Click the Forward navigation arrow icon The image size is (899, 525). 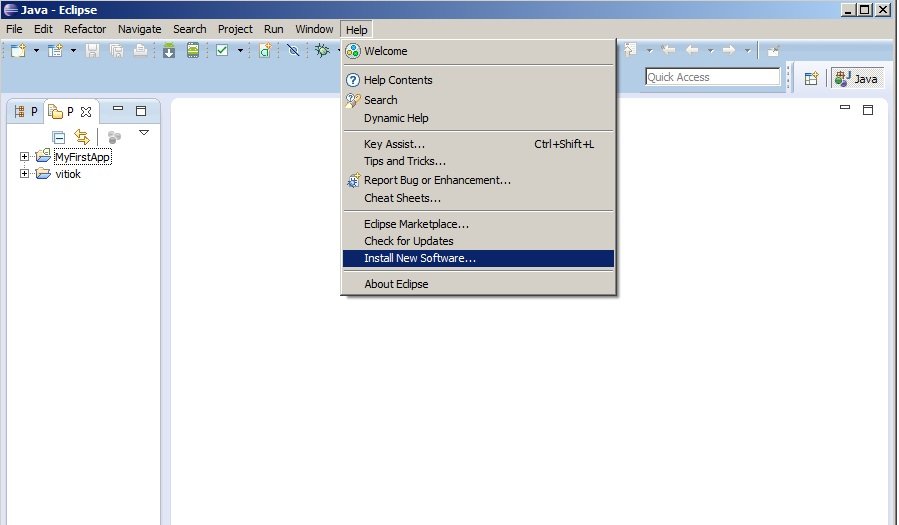pos(728,50)
